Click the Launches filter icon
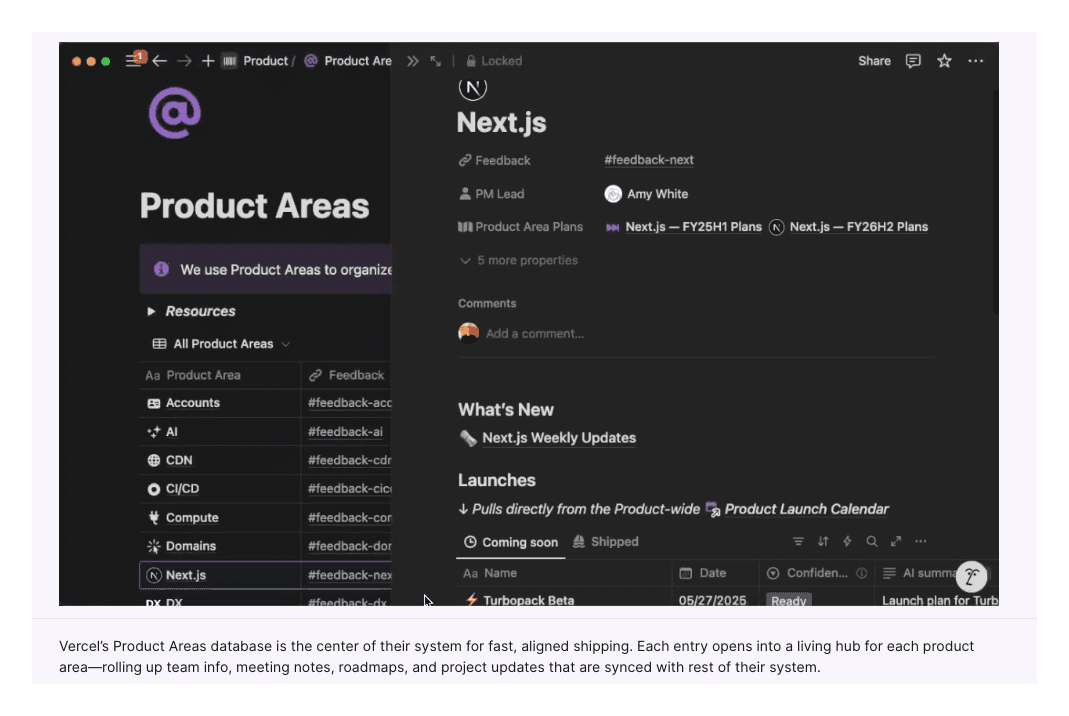Image resolution: width=1069 pixels, height=716 pixels. tap(798, 541)
